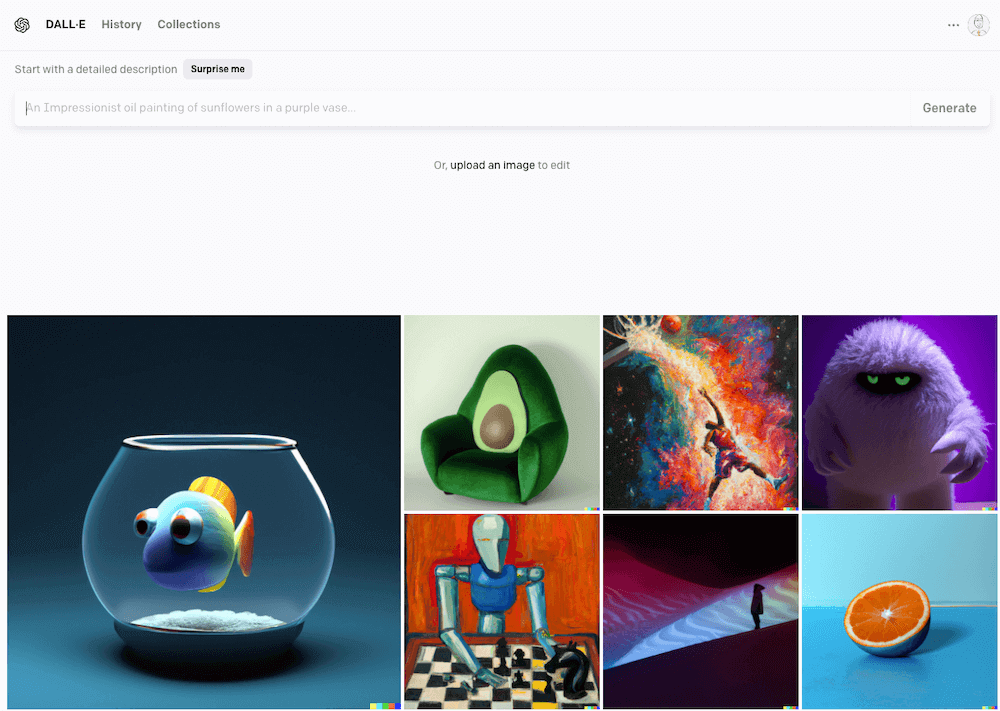1000x711 pixels.
Task: Click the upload an image link
Action: [x=492, y=165]
